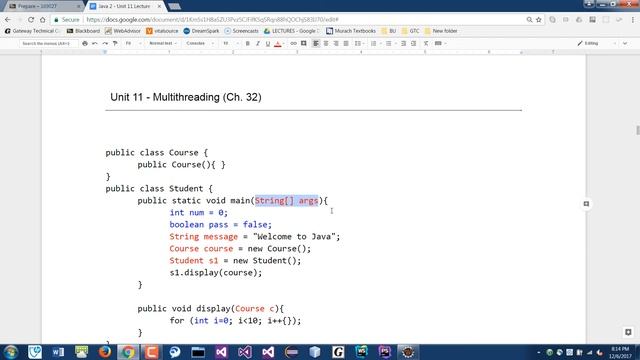Click the Redo arrow icon

tap(105, 43)
